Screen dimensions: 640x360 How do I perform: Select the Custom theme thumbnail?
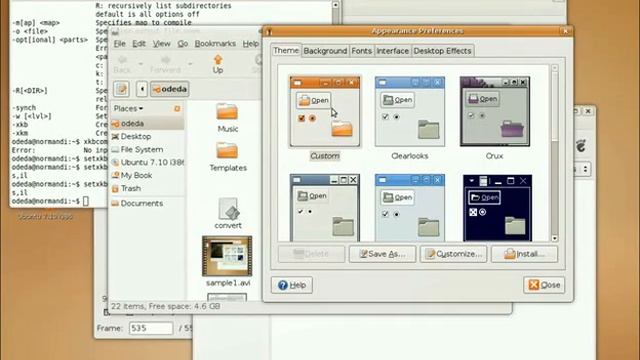tap(325, 111)
